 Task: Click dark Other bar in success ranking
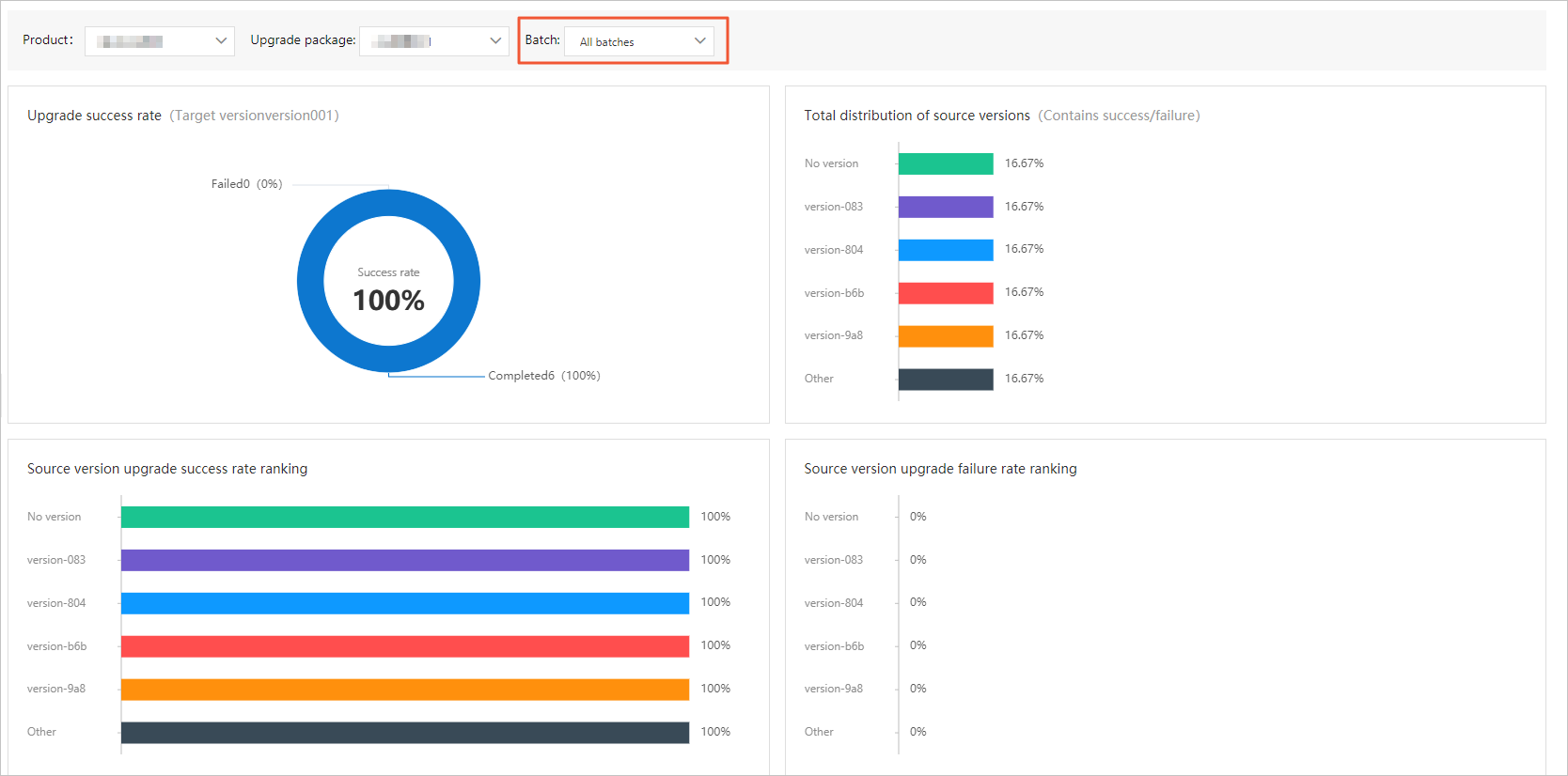click(x=405, y=733)
